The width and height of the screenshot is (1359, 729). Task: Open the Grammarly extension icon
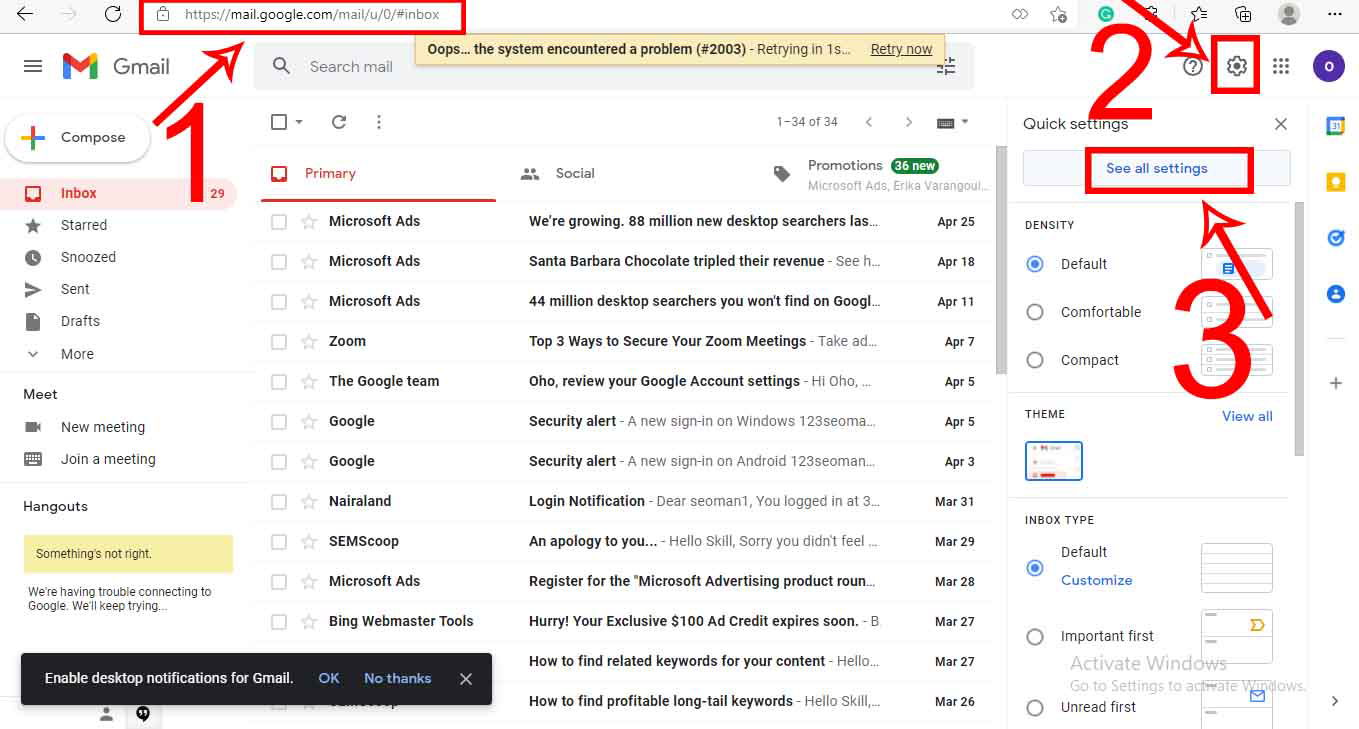(1106, 14)
